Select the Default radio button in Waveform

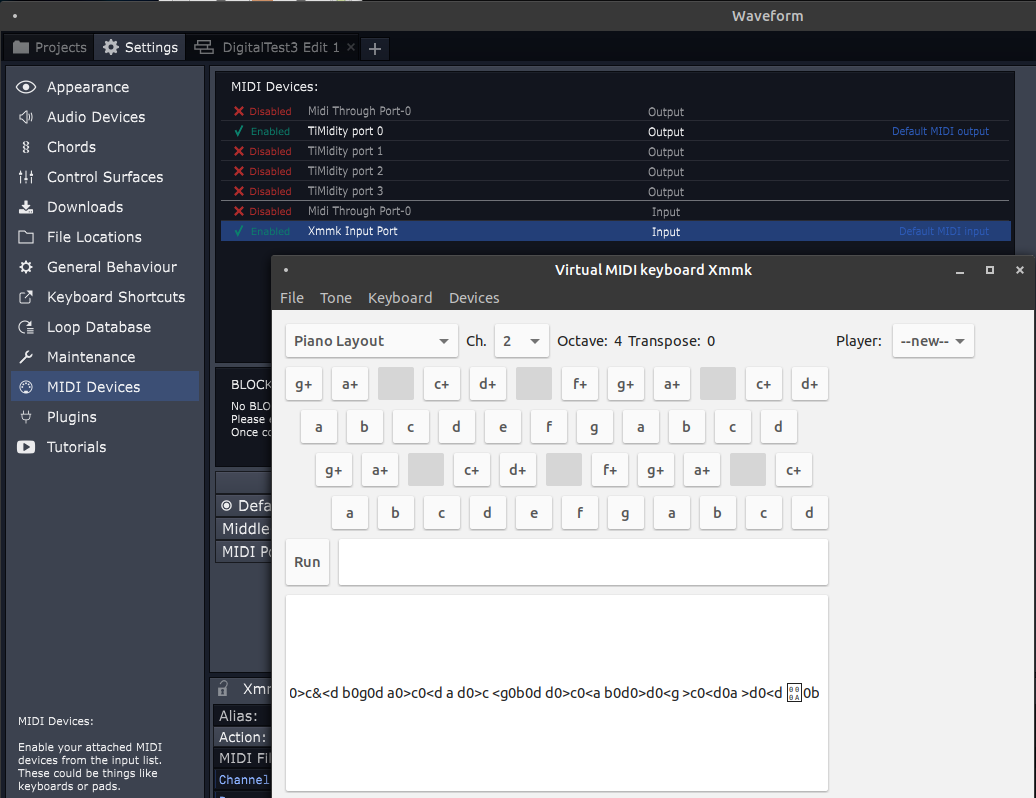click(x=227, y=505)
